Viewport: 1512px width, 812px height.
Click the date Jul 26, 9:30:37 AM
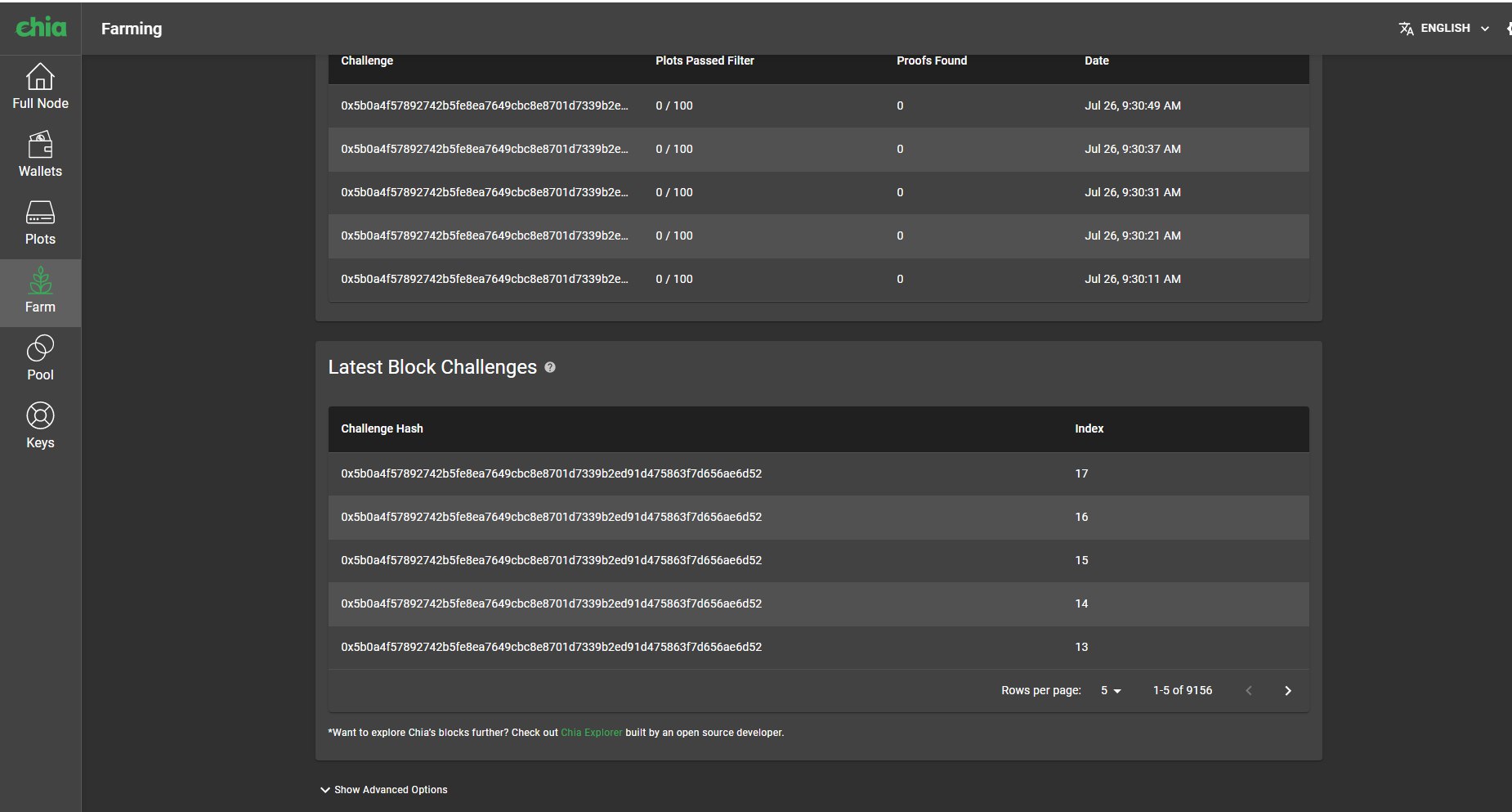pos(1133,149)
